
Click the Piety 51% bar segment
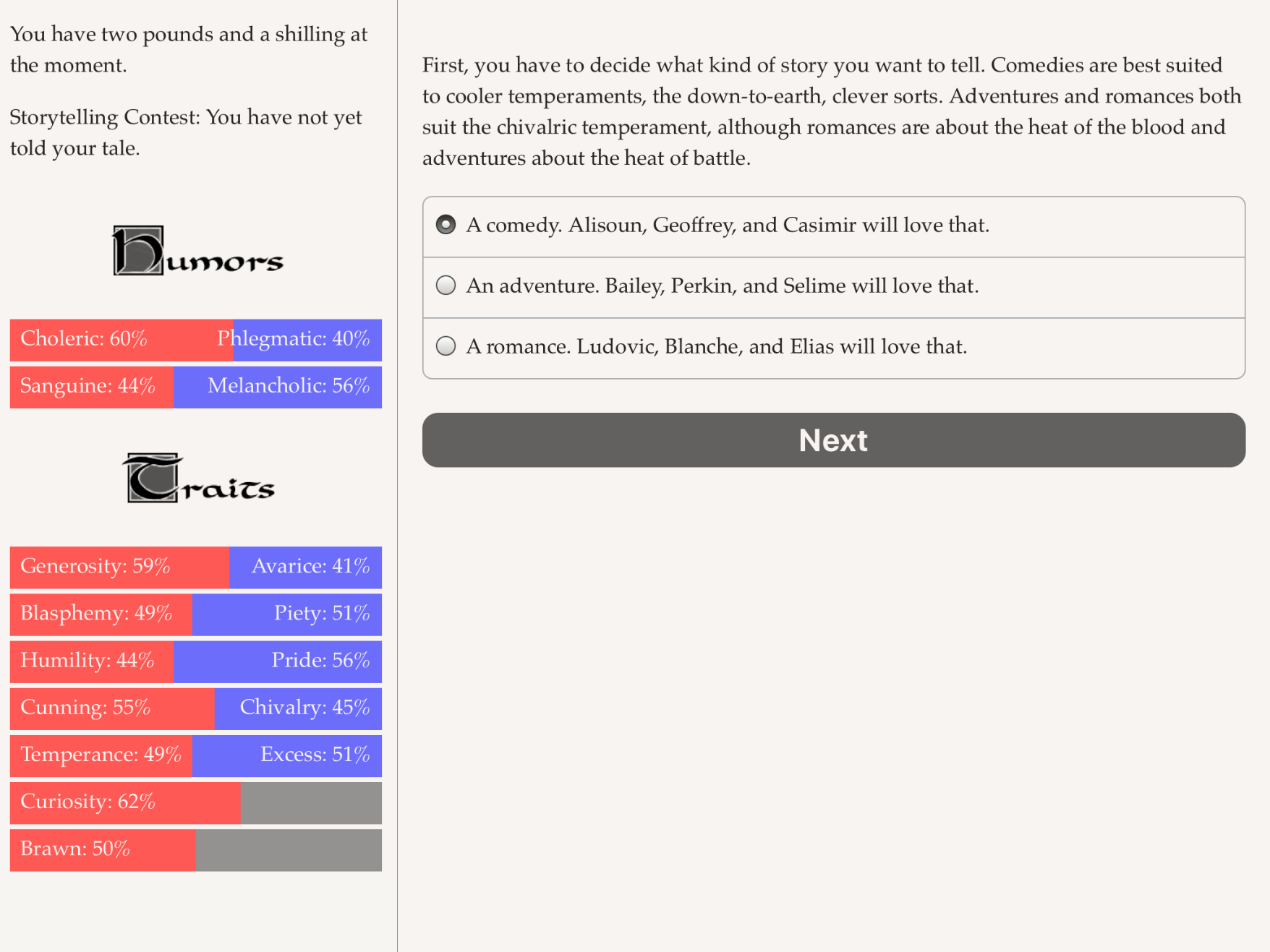click(x=287, y=614)
